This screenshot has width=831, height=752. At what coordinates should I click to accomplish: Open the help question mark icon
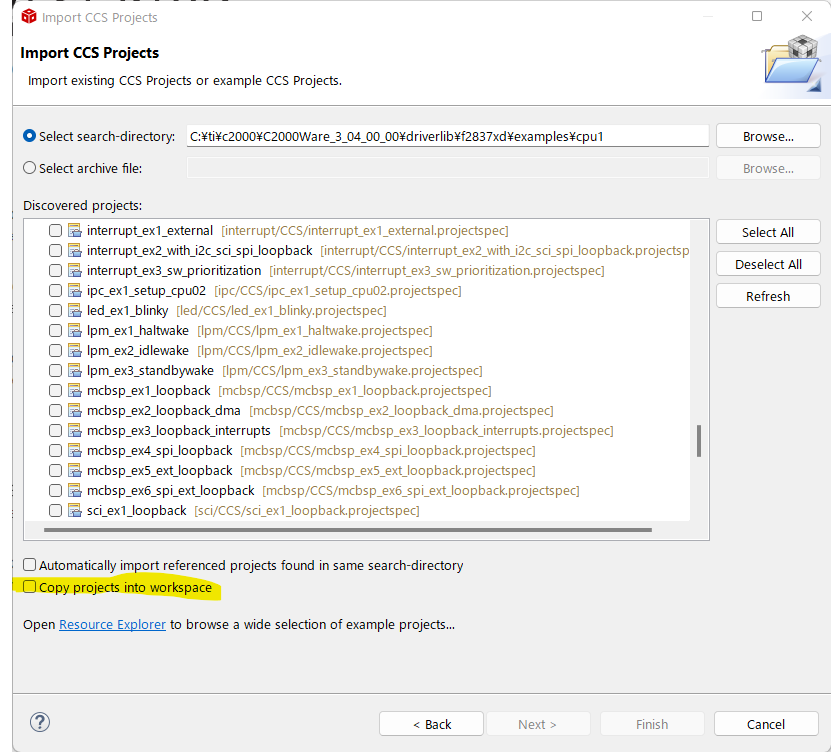click(x=40, y=722)
